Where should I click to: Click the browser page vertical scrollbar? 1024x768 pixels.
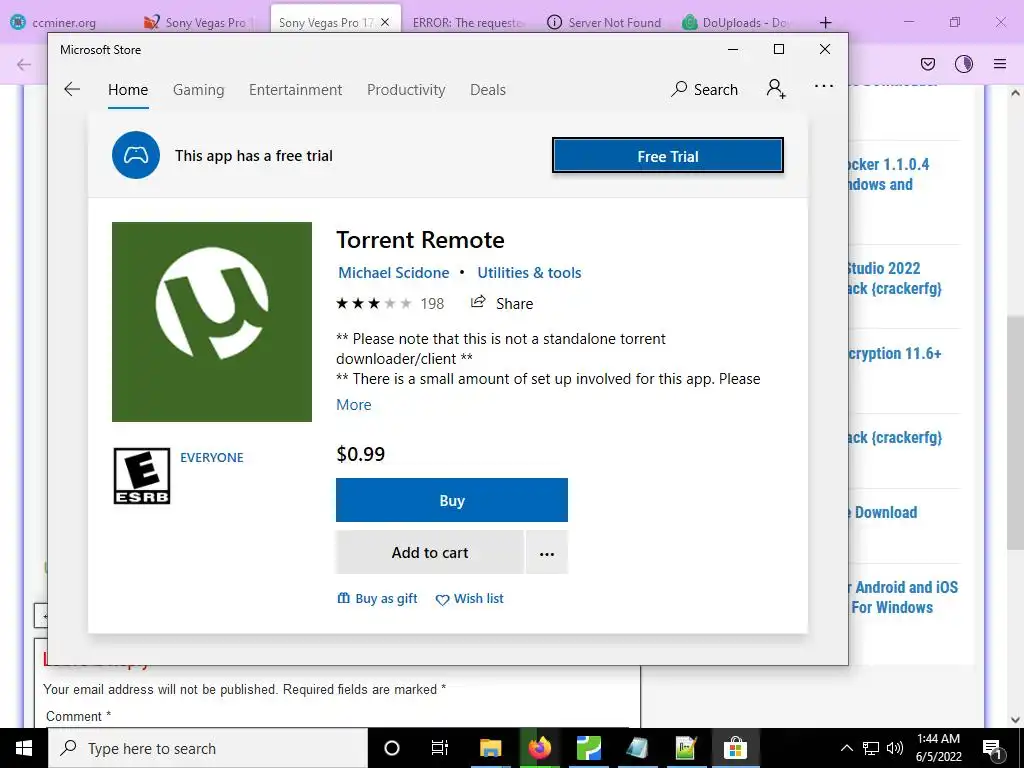pyautogui.click(x=1015, y=431)
